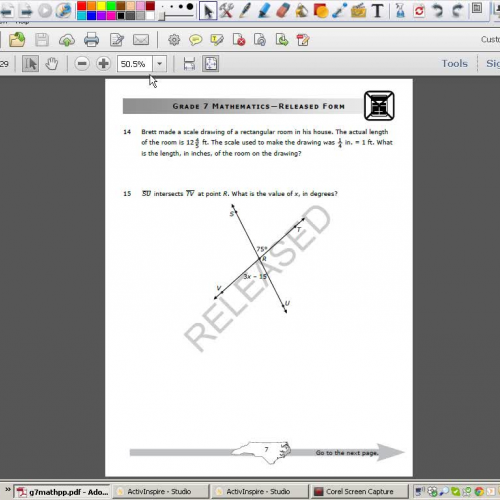Click the Reset Page icon

click(419, 11)
